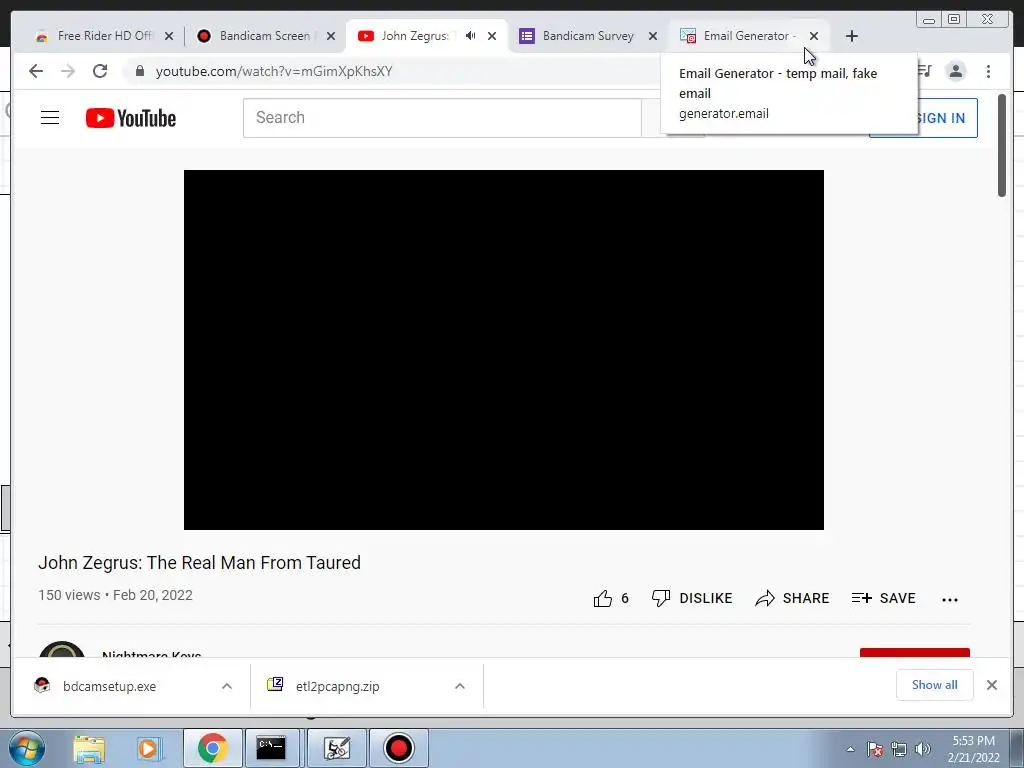Open the Free Rider taskbar app
The height and width of the screenshot is (768, 1024).
pyautogui.click(x=337, y=748)
